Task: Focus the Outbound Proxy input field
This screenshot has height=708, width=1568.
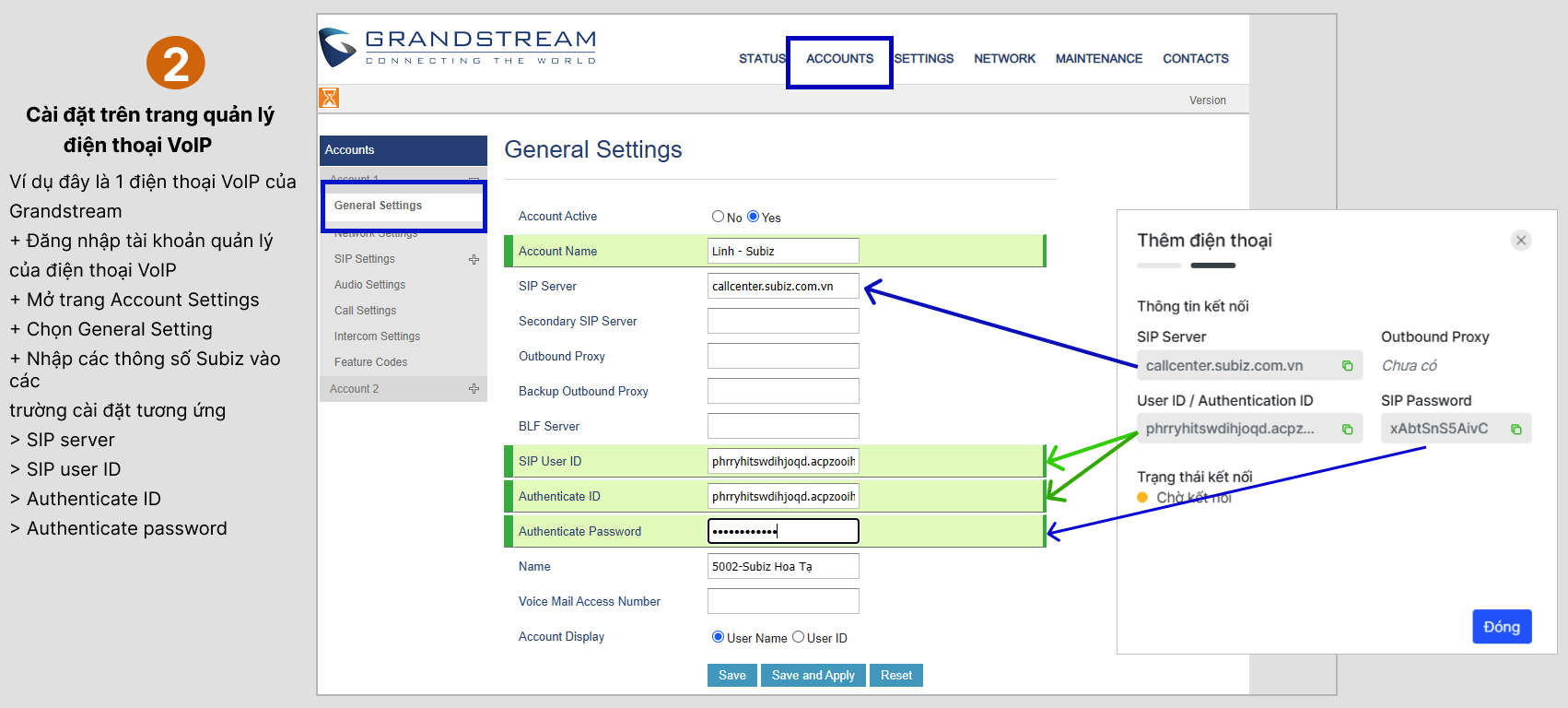Action: point(782,356)
